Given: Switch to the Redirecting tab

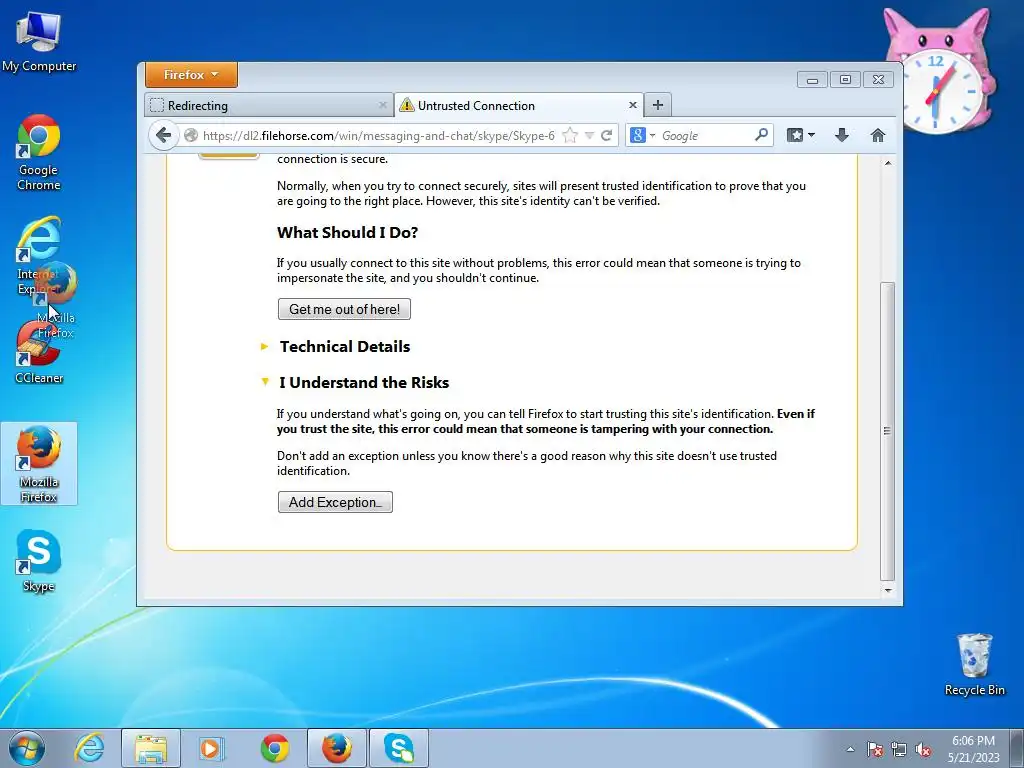Looking at the screenshot, I should 268,105.
